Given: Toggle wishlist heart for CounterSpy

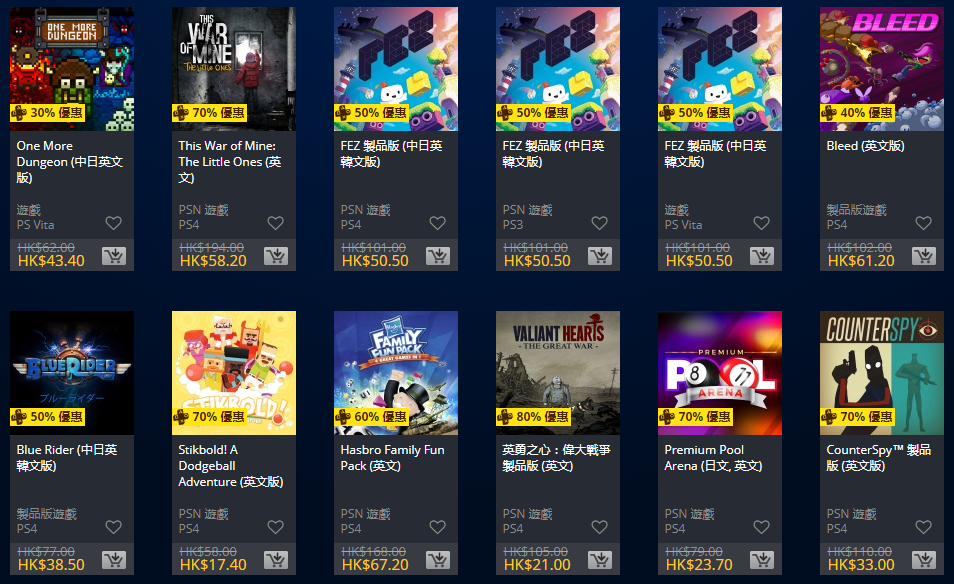Looking at the screenshot, I should tap(924, 527).
